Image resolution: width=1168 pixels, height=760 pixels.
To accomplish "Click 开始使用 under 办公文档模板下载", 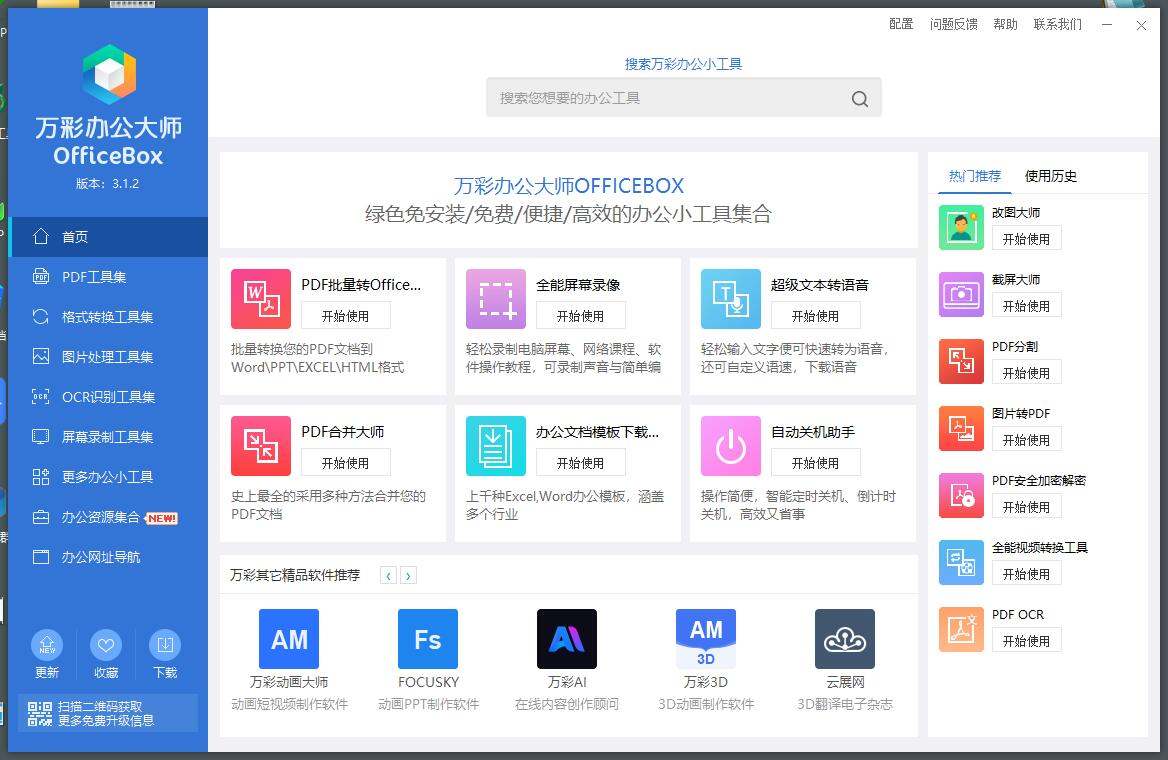I will point(580,463).
